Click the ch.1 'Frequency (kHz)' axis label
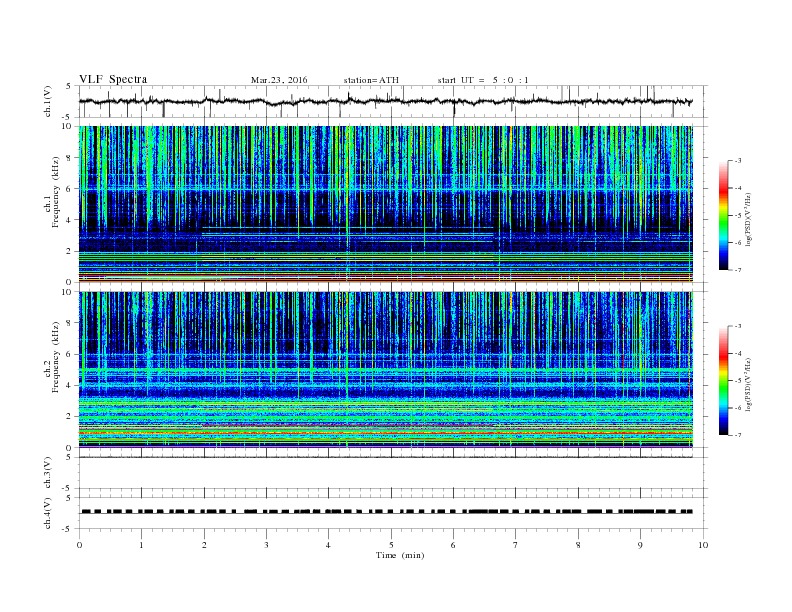The width and height of the screenshot is (792, 612). (x=55, y=192)
